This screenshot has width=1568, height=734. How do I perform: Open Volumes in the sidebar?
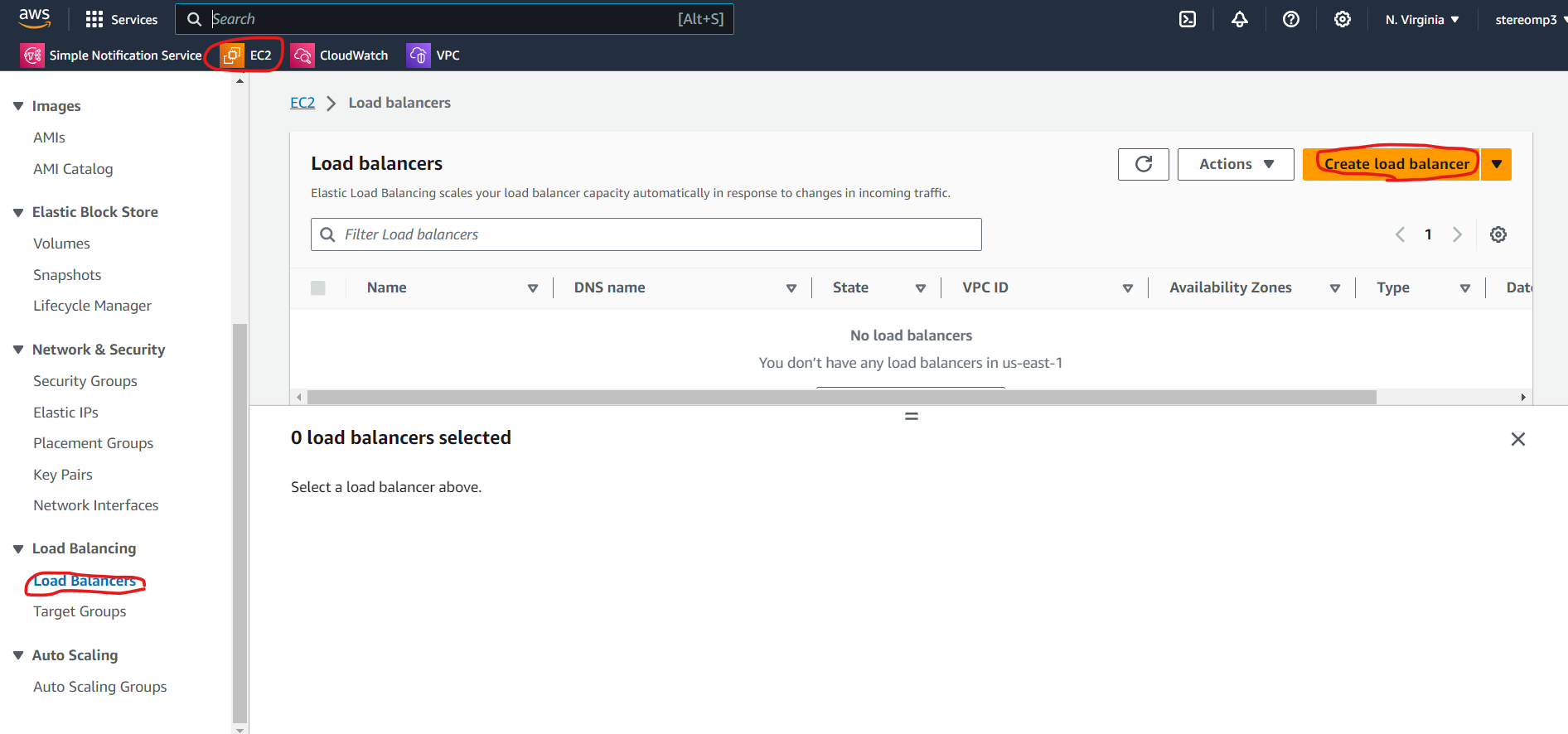[61, 244]
